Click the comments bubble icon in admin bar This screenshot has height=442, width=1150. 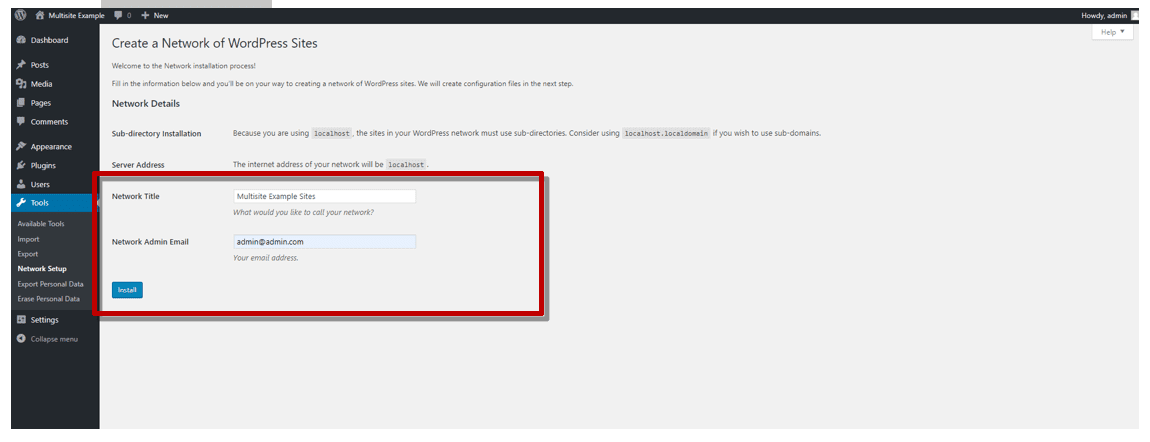pyautogui.click(x=119, y=16)
